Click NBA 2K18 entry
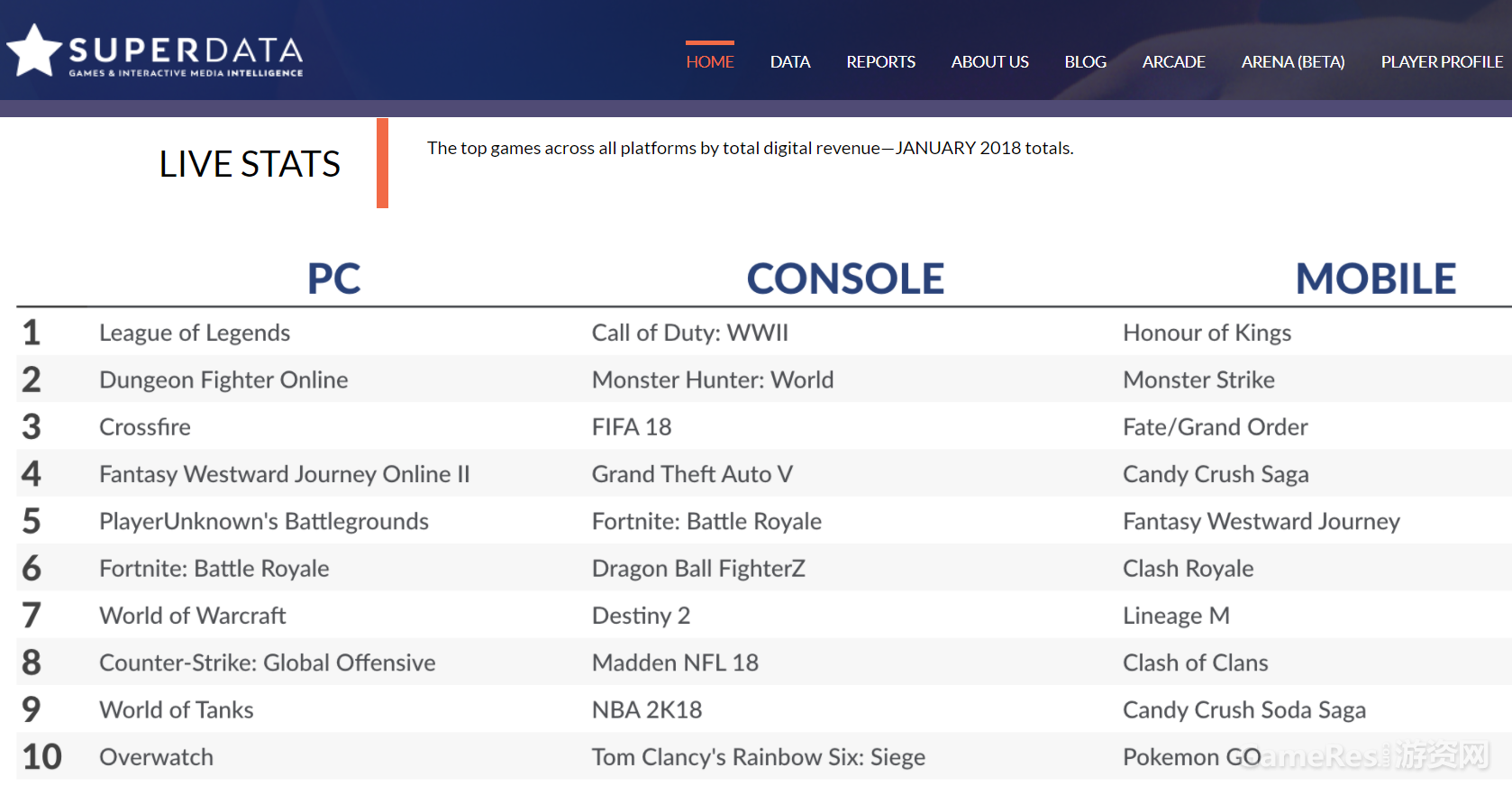 click(647, 709)
